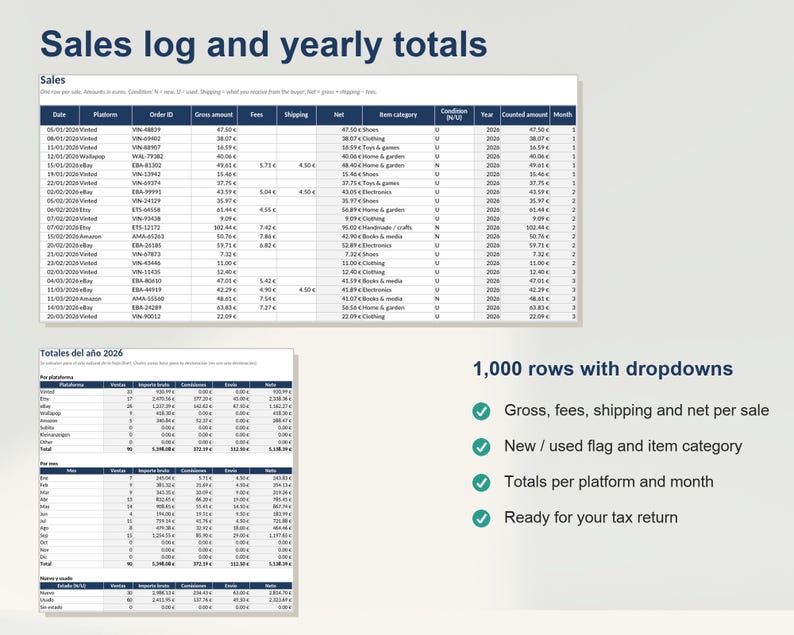Click the 'Handmade / crafts' category cell

398,228
